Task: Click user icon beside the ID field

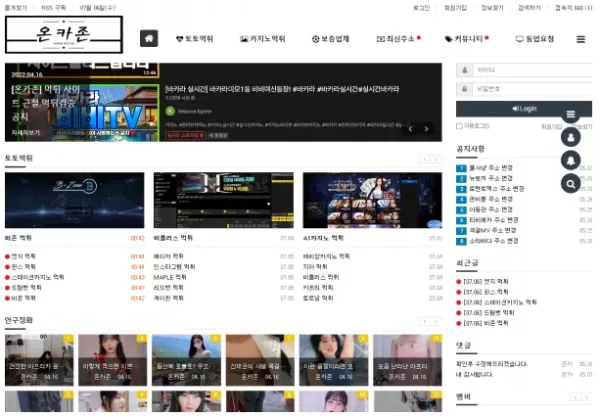Action: (465, 70)
